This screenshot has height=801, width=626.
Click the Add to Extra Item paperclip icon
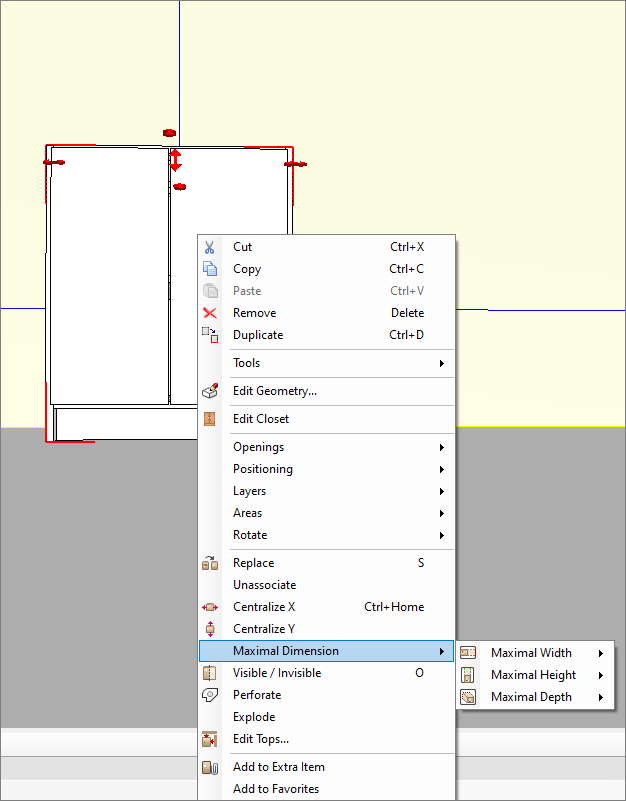210,767
